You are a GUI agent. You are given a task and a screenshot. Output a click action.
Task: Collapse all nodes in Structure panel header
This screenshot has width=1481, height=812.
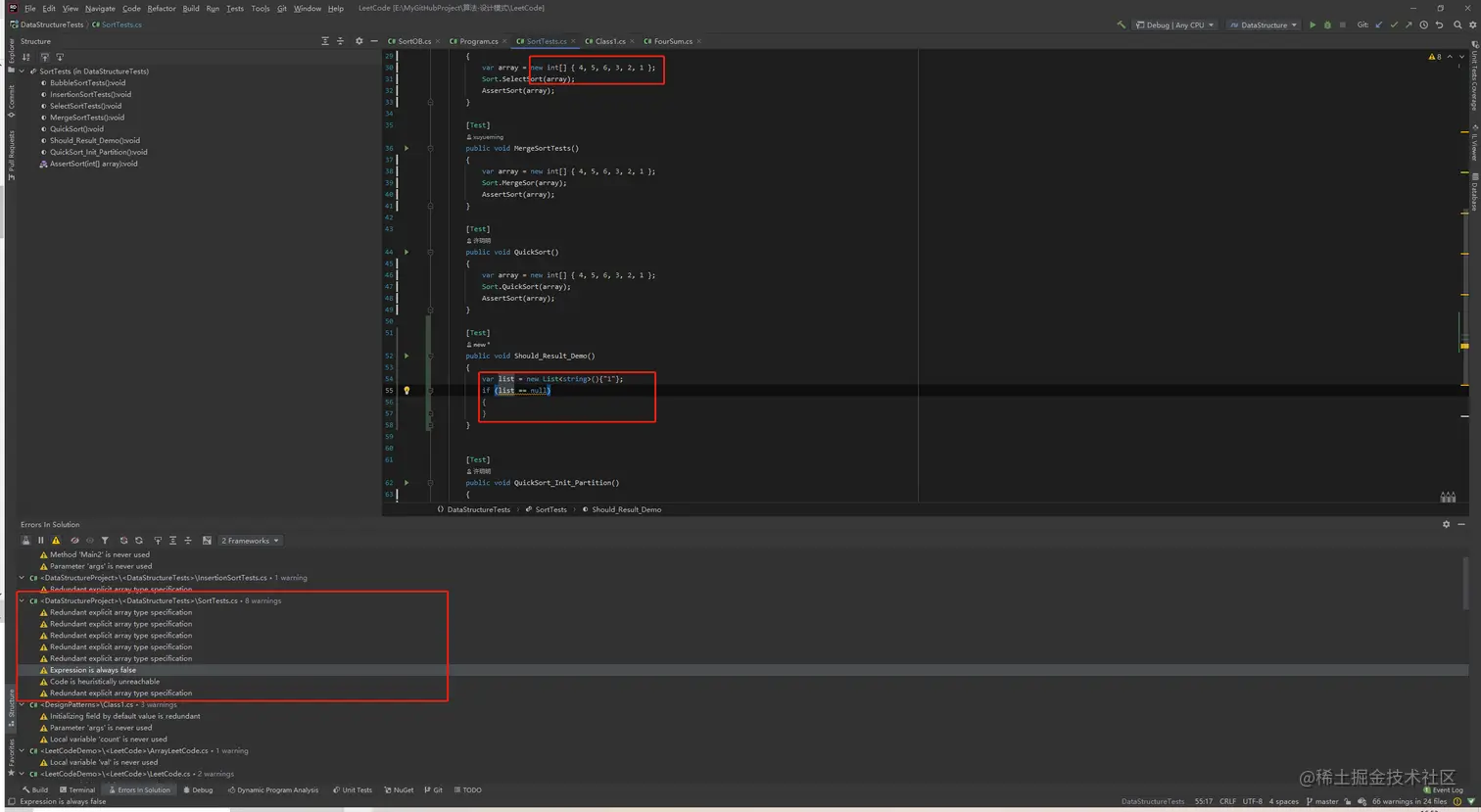340,41
